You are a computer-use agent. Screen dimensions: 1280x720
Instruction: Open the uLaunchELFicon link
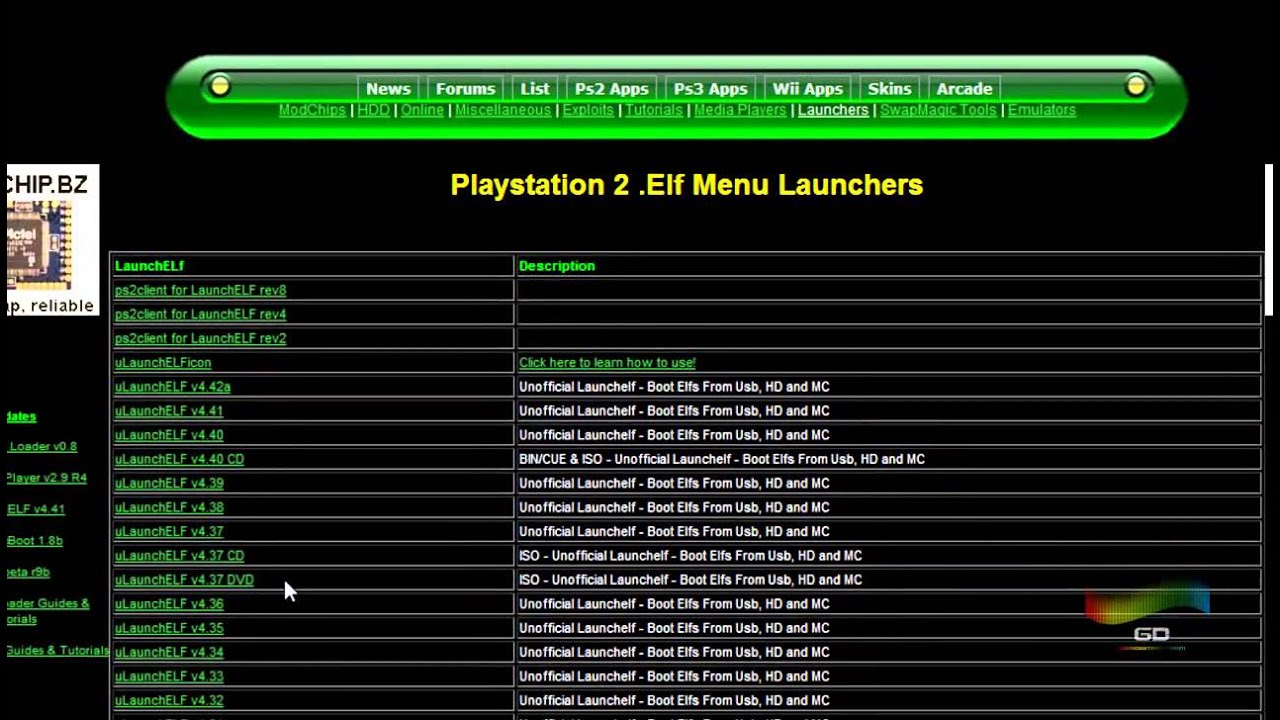(163, 363)
